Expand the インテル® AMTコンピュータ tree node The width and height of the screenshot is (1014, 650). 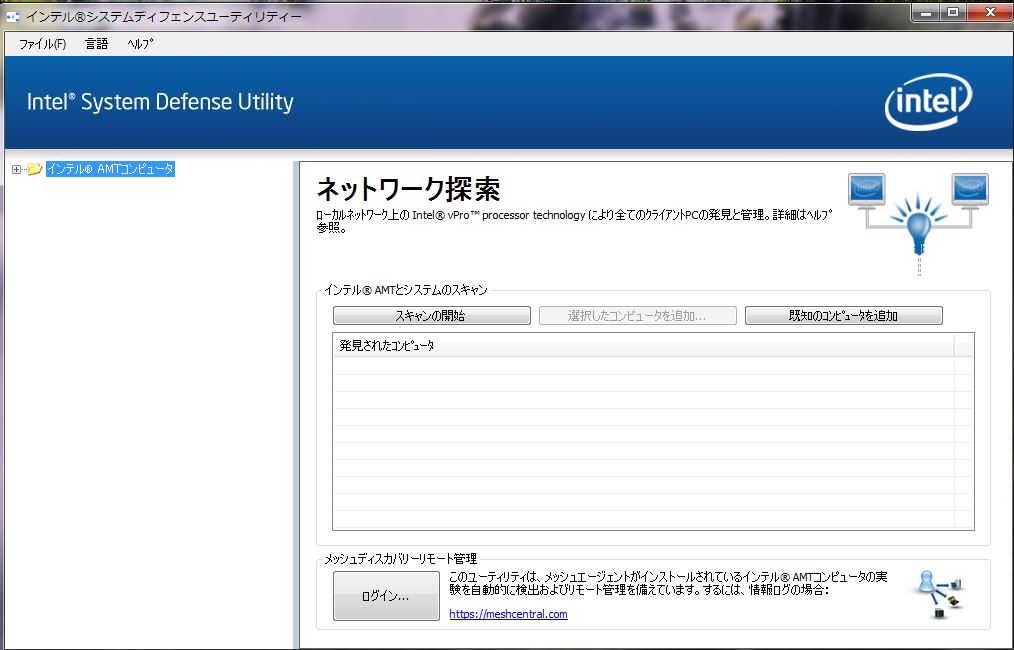tap(16, 169)
